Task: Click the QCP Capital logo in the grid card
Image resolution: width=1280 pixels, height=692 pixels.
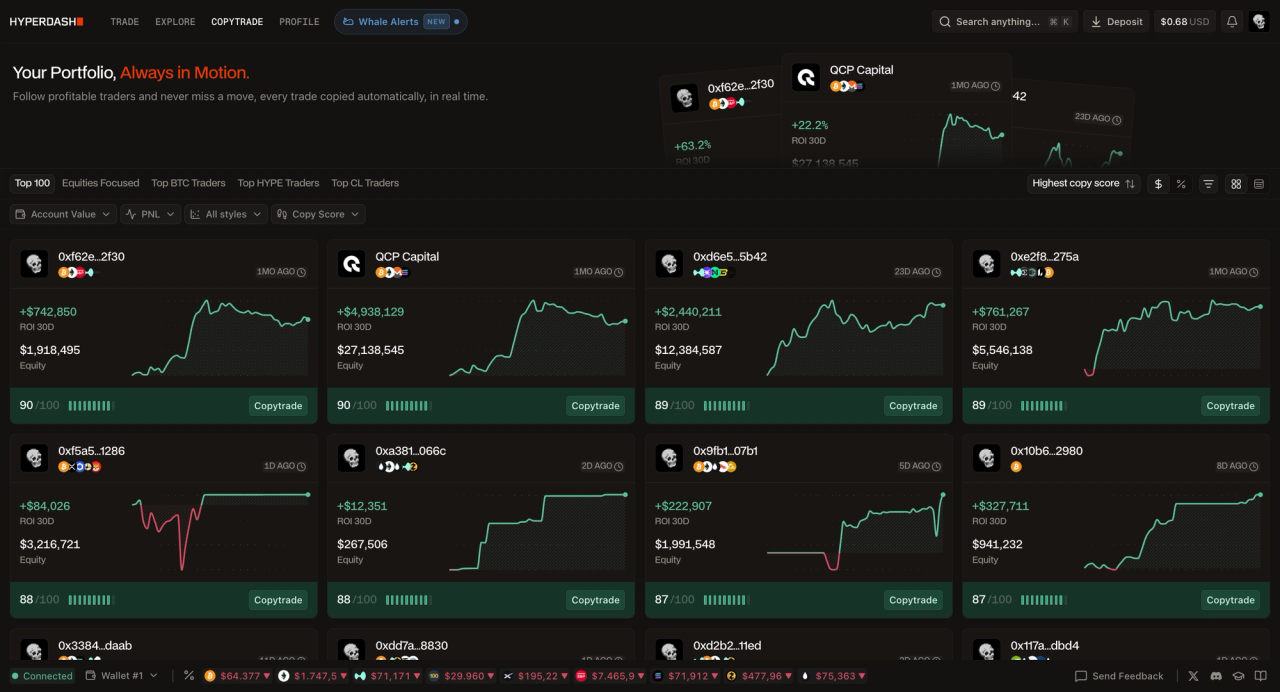Action: pos(351,263)
